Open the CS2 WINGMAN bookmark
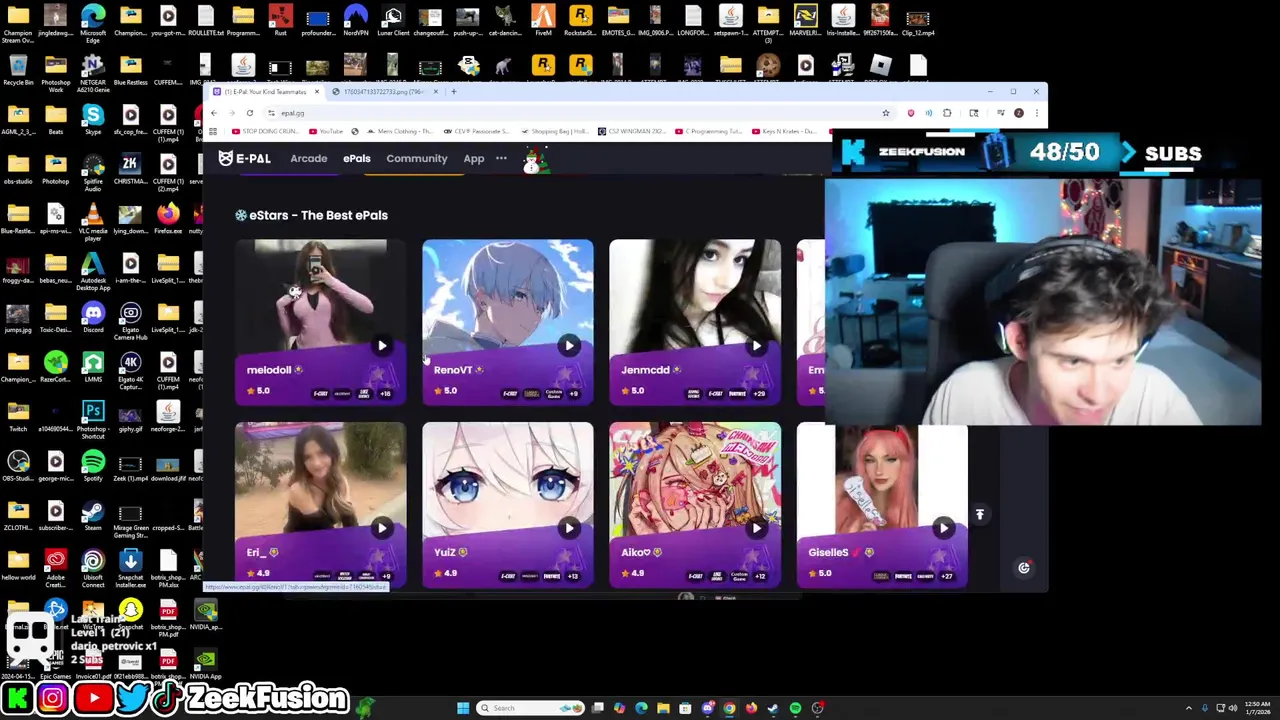Screen dimensions: 1280x720 pos(632,131)
